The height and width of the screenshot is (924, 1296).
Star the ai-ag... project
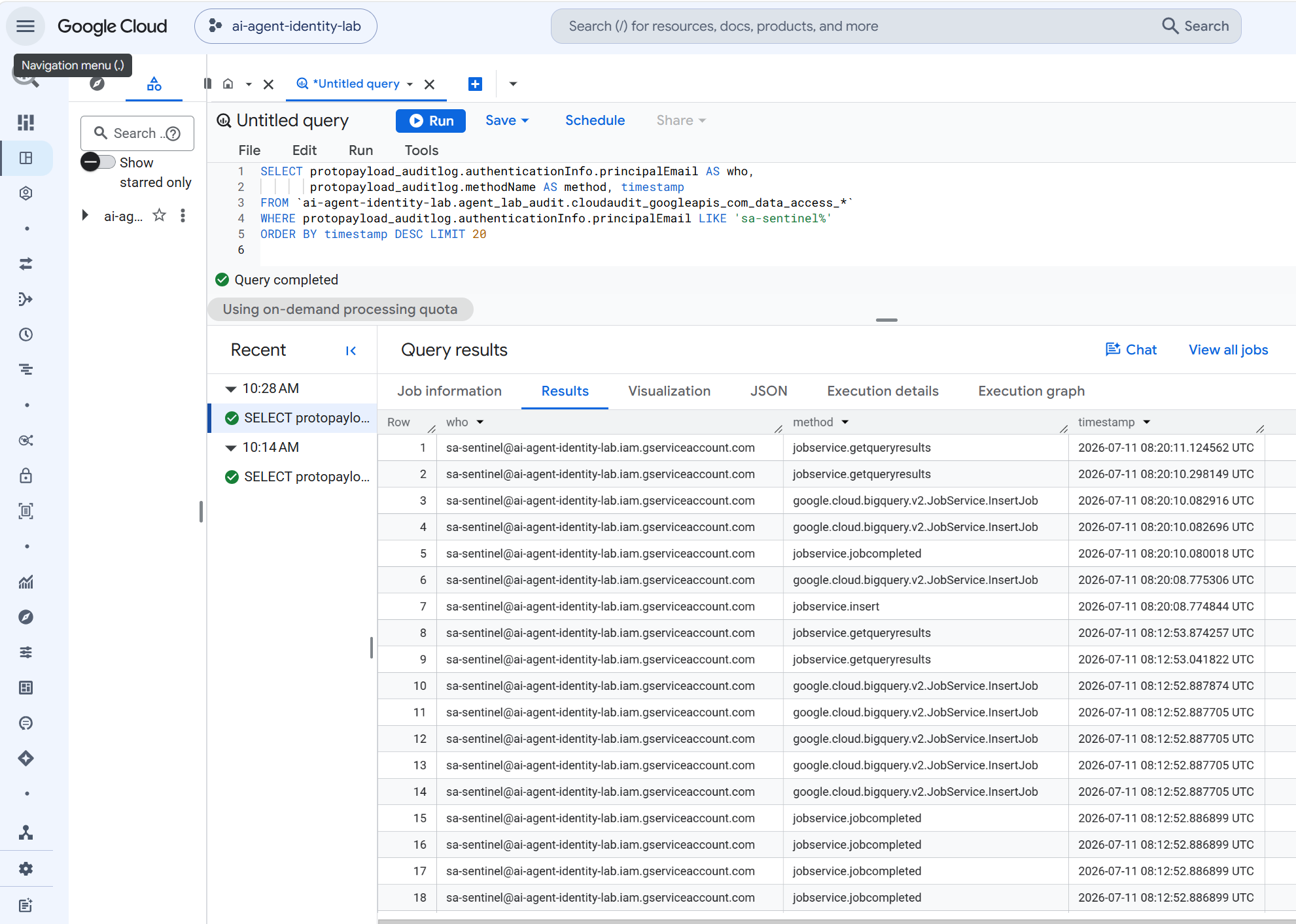click(x=159, y=215)
